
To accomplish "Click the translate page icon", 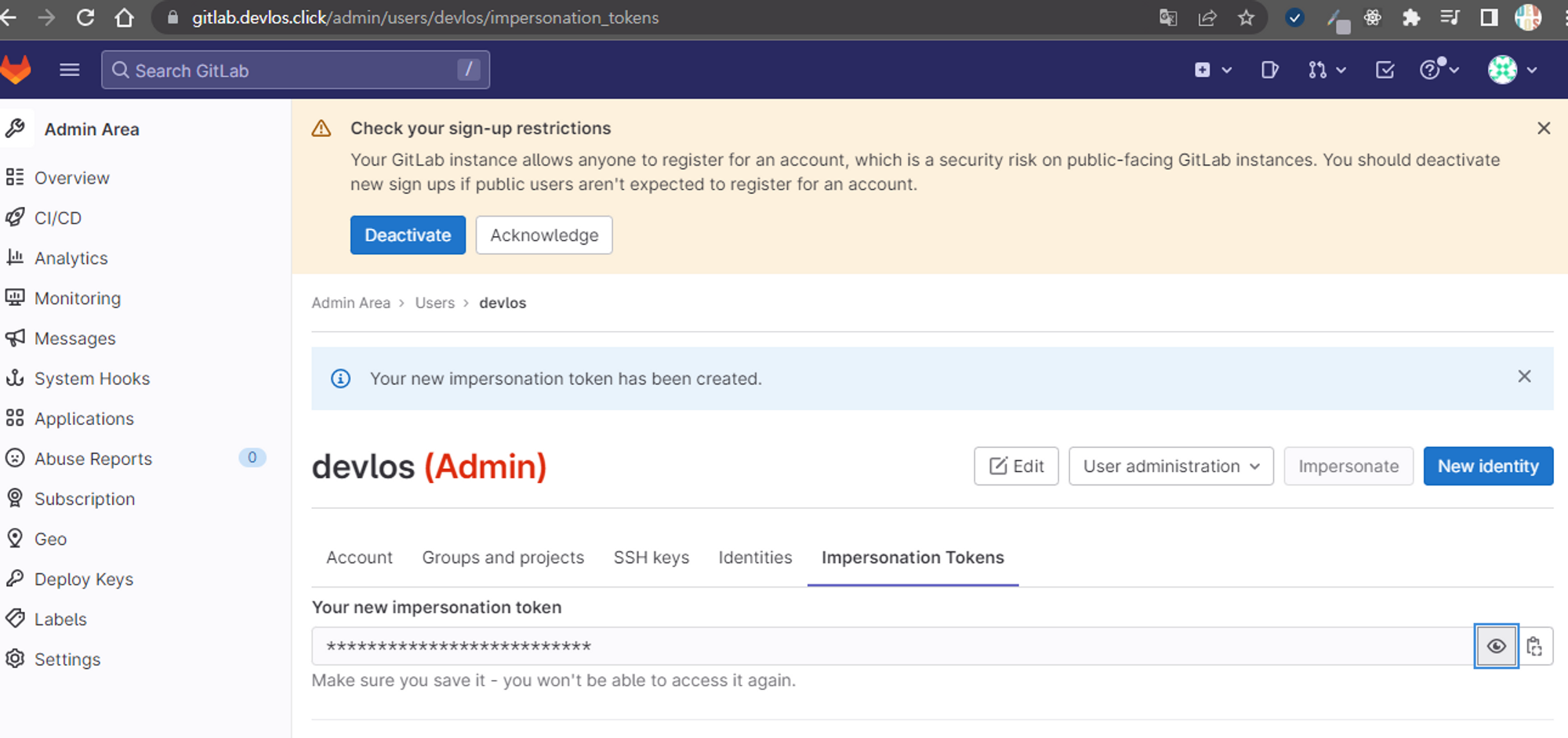I will pyautogui.click(x=1168, y=17).
